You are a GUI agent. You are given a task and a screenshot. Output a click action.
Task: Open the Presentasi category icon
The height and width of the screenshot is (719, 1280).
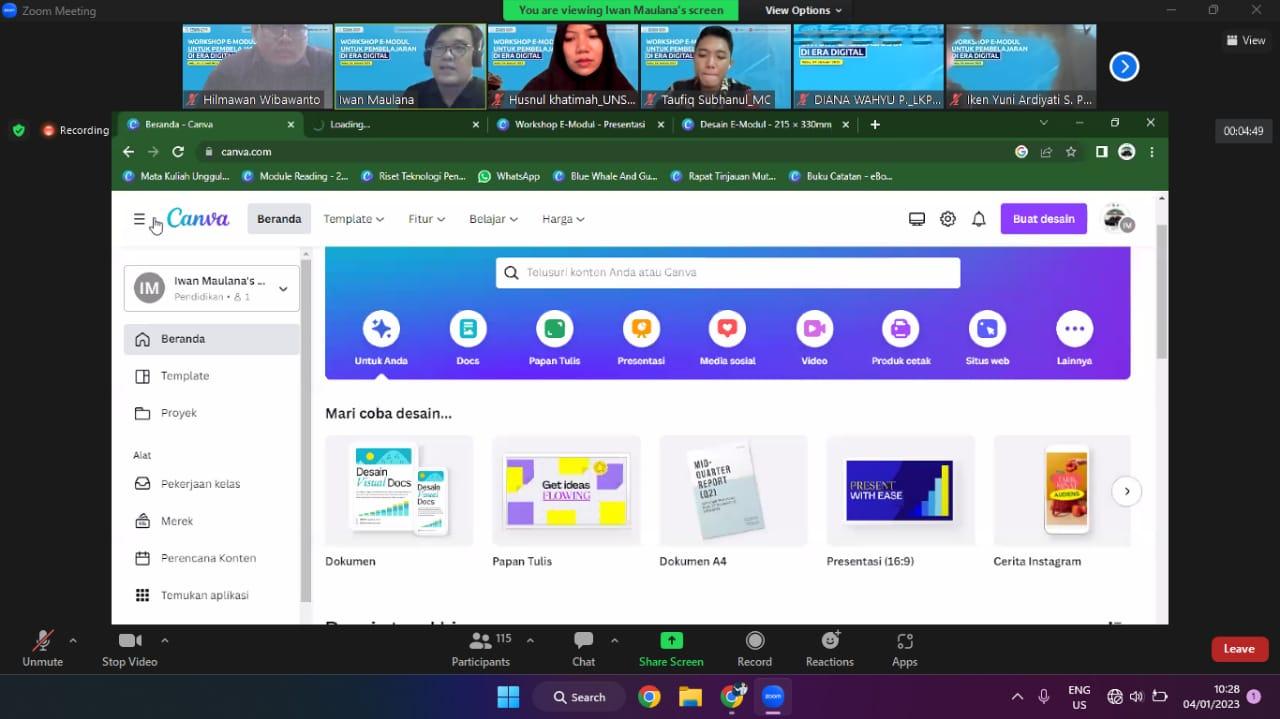point(641,329)
